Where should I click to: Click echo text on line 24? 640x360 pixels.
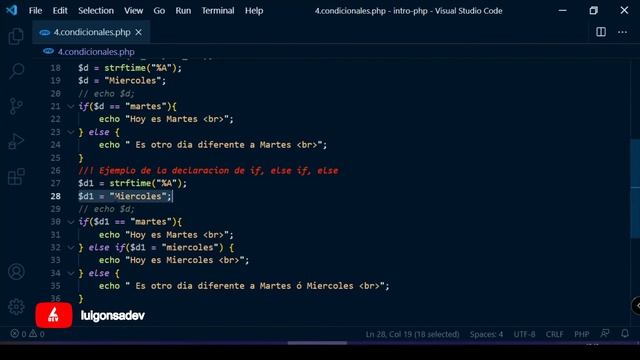(x=213, y=145)
